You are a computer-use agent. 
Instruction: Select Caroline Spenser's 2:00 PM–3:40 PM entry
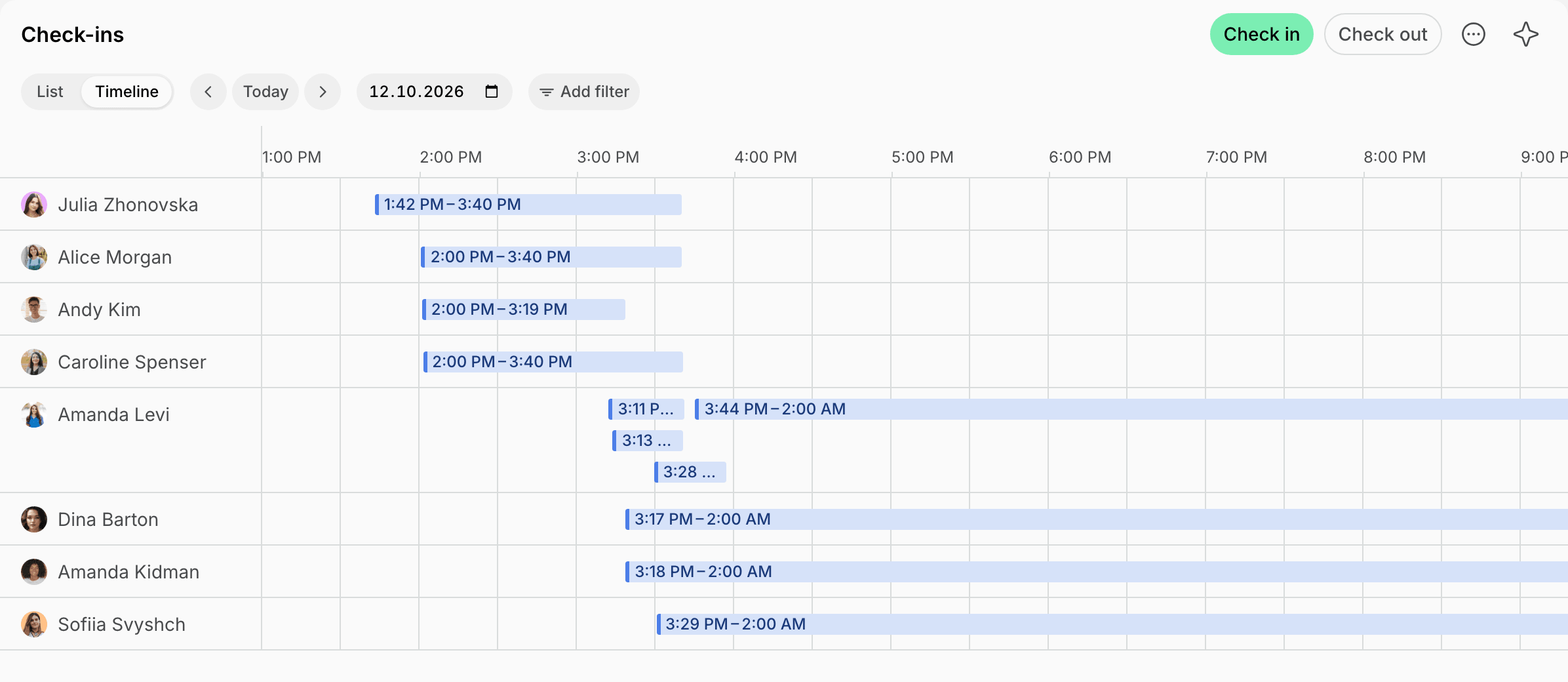point(553,362)
